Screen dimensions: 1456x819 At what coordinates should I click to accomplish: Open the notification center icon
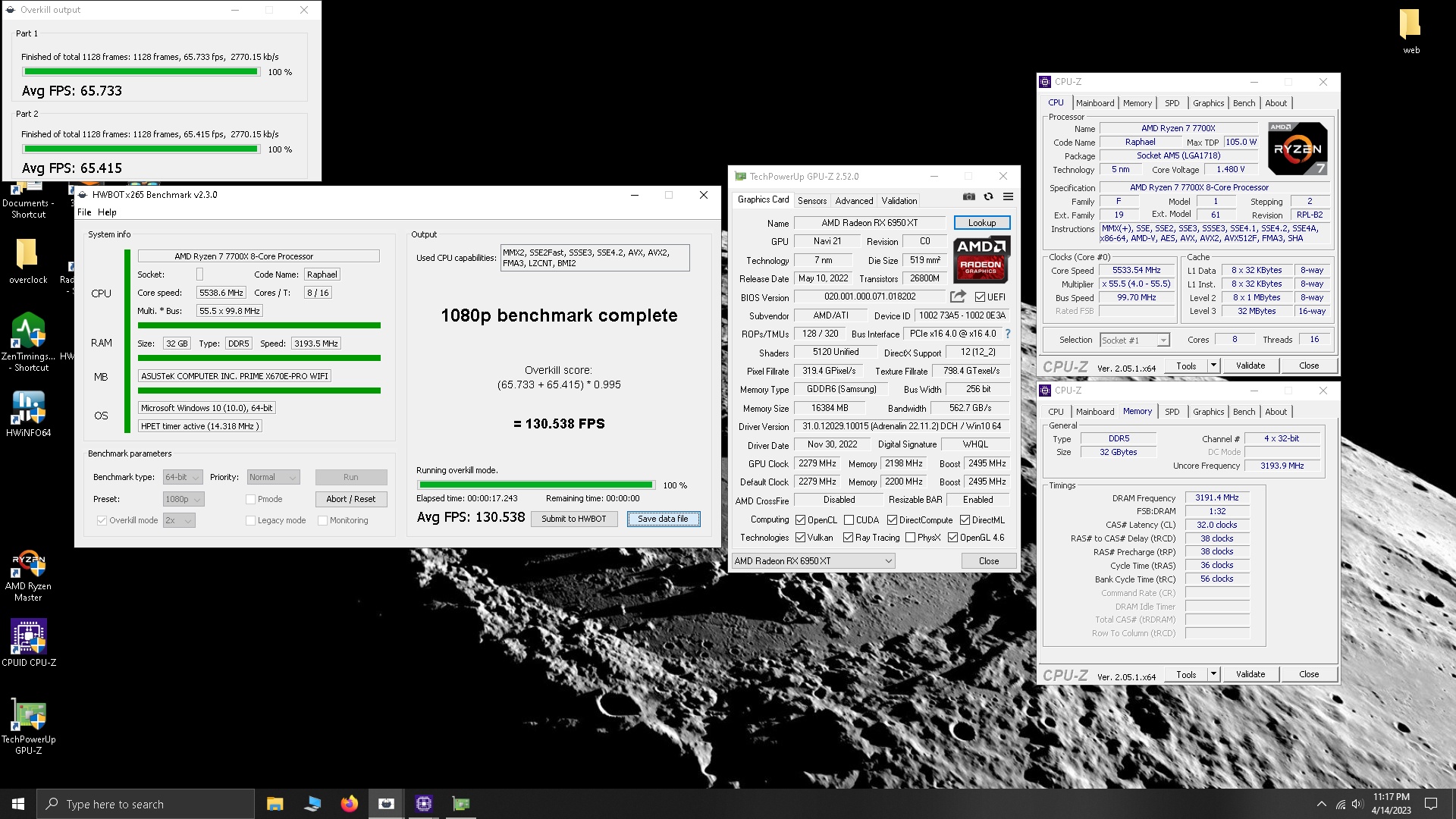coord(1431,804)
